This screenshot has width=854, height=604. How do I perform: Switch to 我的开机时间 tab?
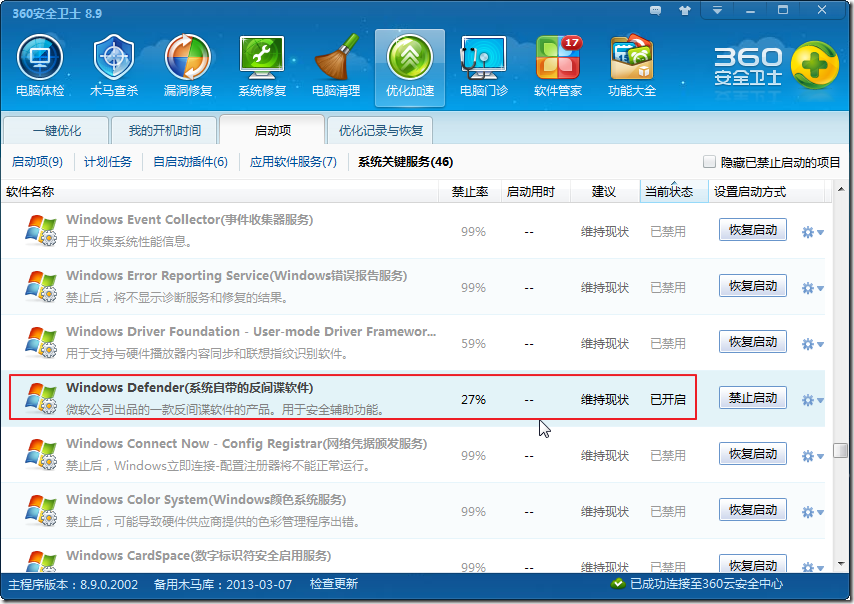[x=164, y=130]
